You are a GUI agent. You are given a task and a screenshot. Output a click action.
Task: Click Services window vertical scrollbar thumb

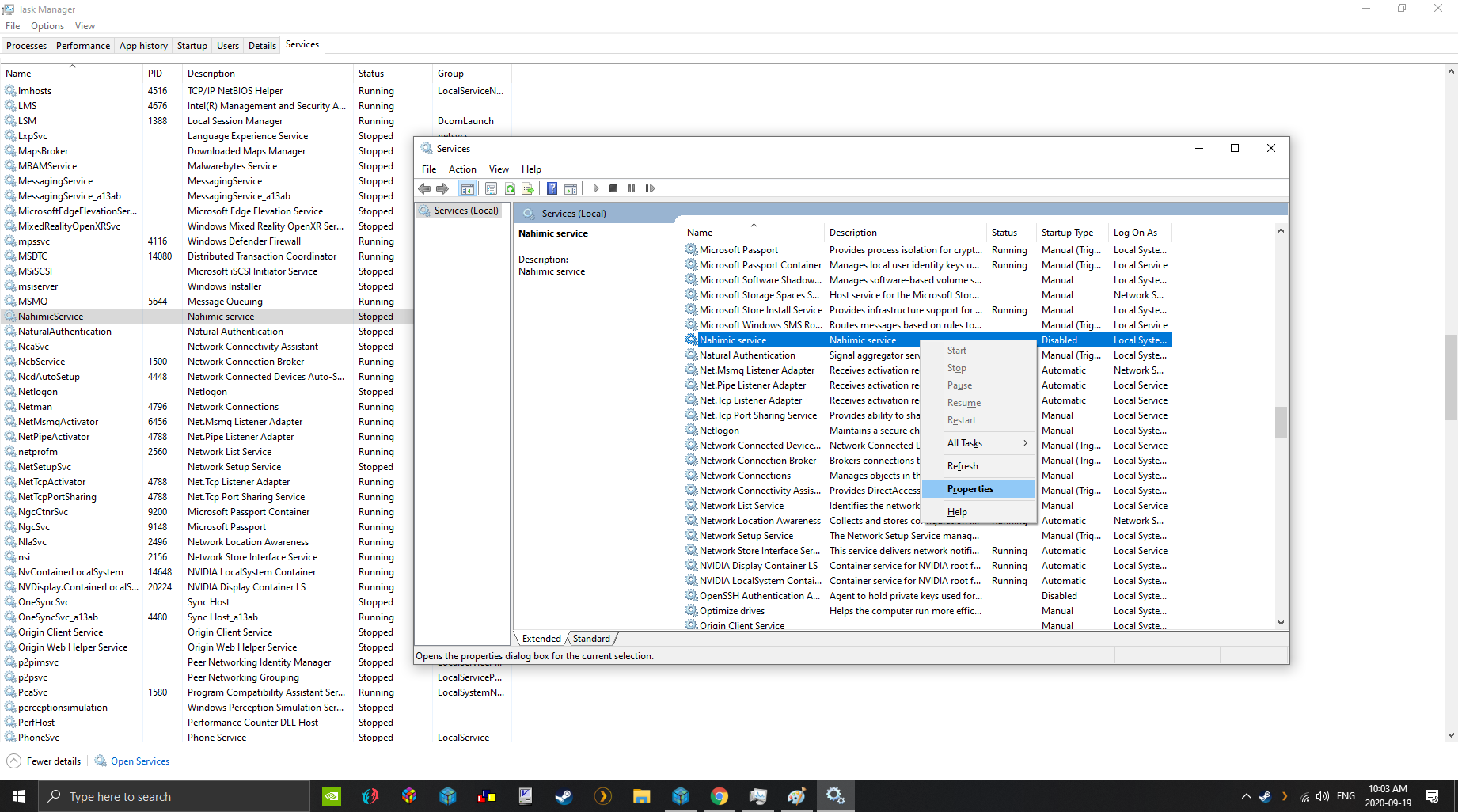pos(1281,422)
